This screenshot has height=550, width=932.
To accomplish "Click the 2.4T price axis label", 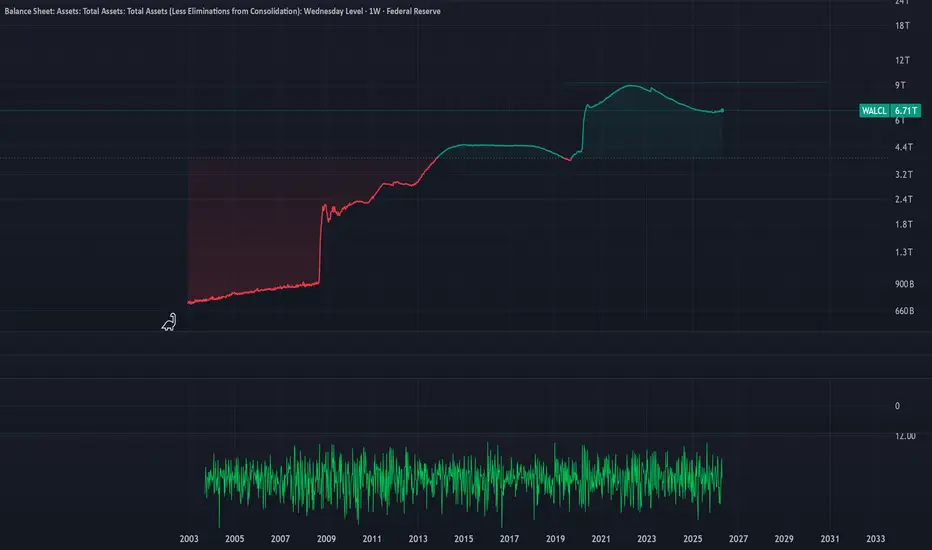I will [904, 199].
